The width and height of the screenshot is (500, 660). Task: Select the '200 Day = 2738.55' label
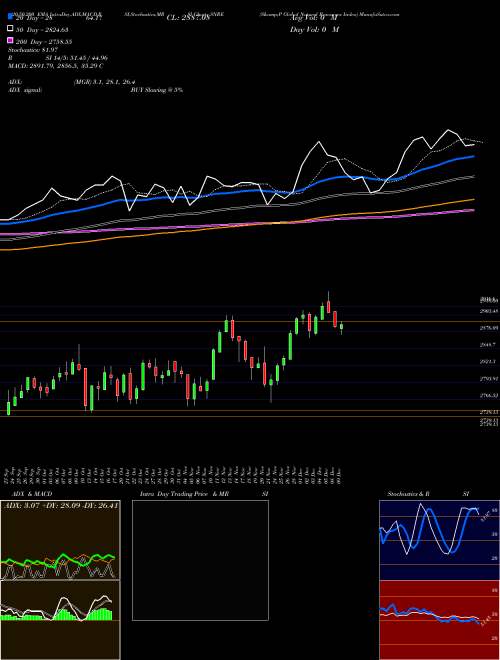tap(44, 42)
